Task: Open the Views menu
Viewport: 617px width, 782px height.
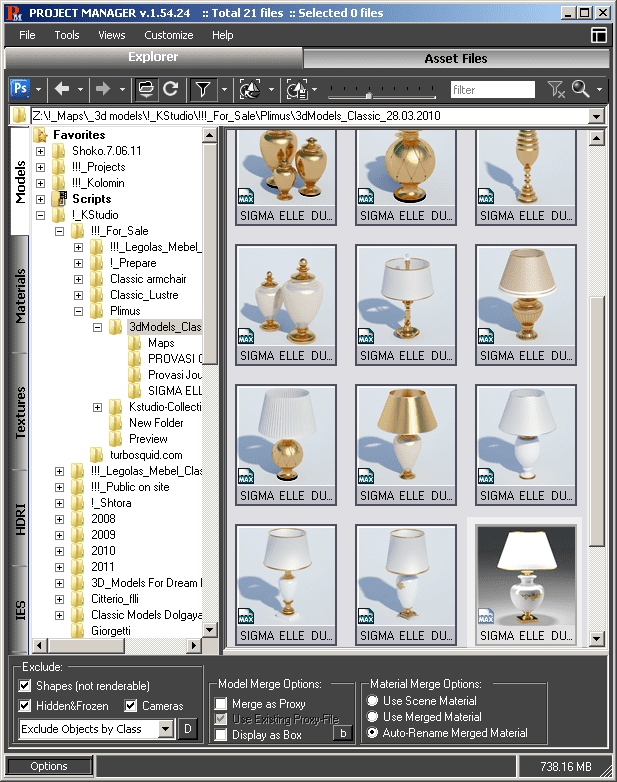Action: pos(112,35)
